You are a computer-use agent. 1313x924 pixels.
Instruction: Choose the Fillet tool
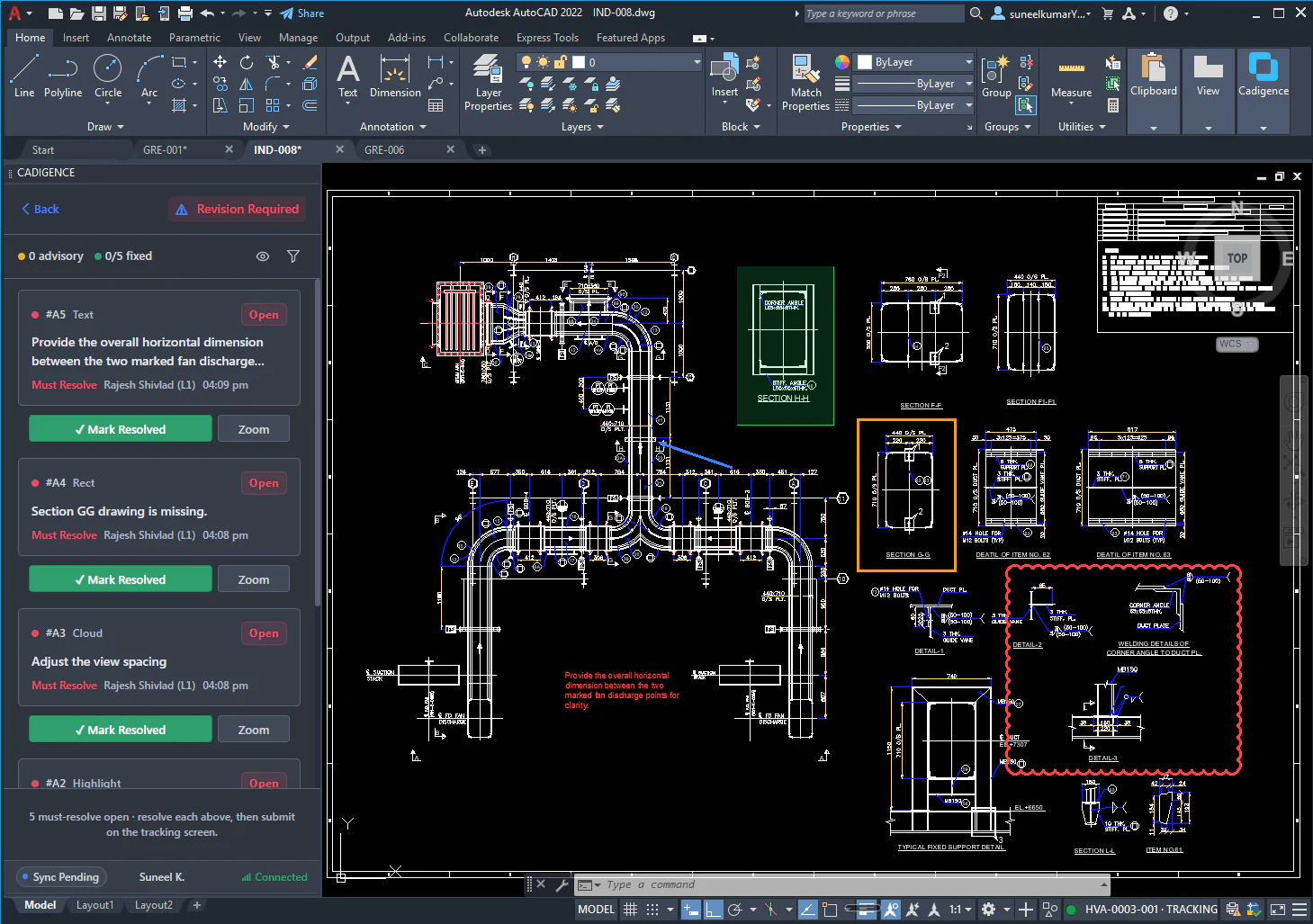[x=273, y=84]
